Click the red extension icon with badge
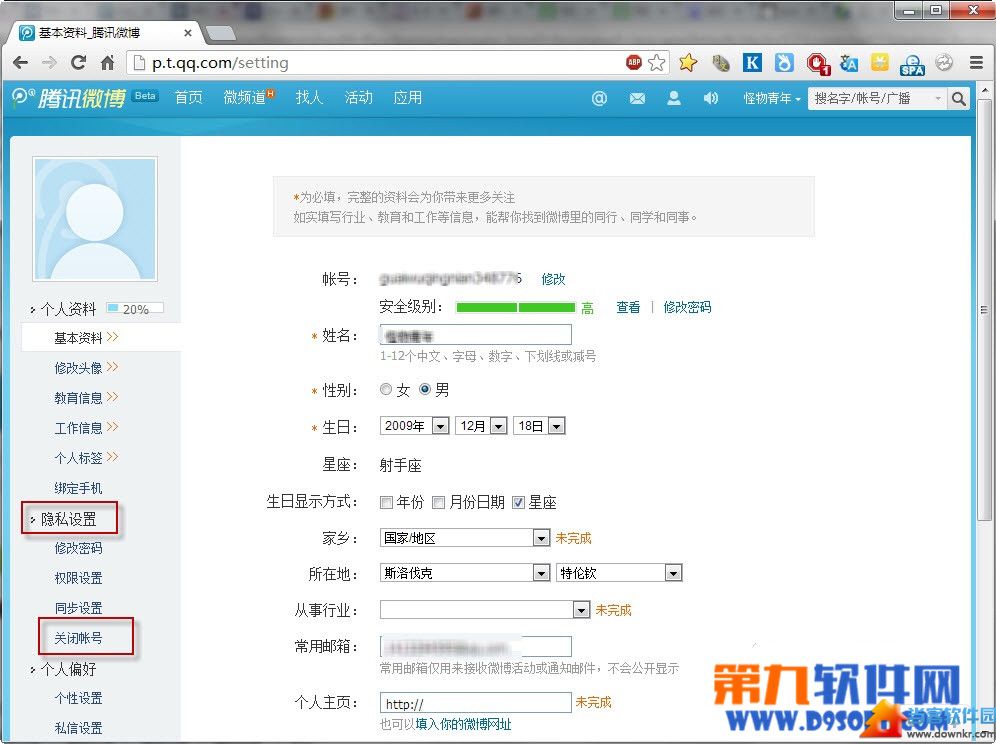Image resolution: width=996 pixels, height=744 pixels. pyautogui.click(x=818, y=64)
